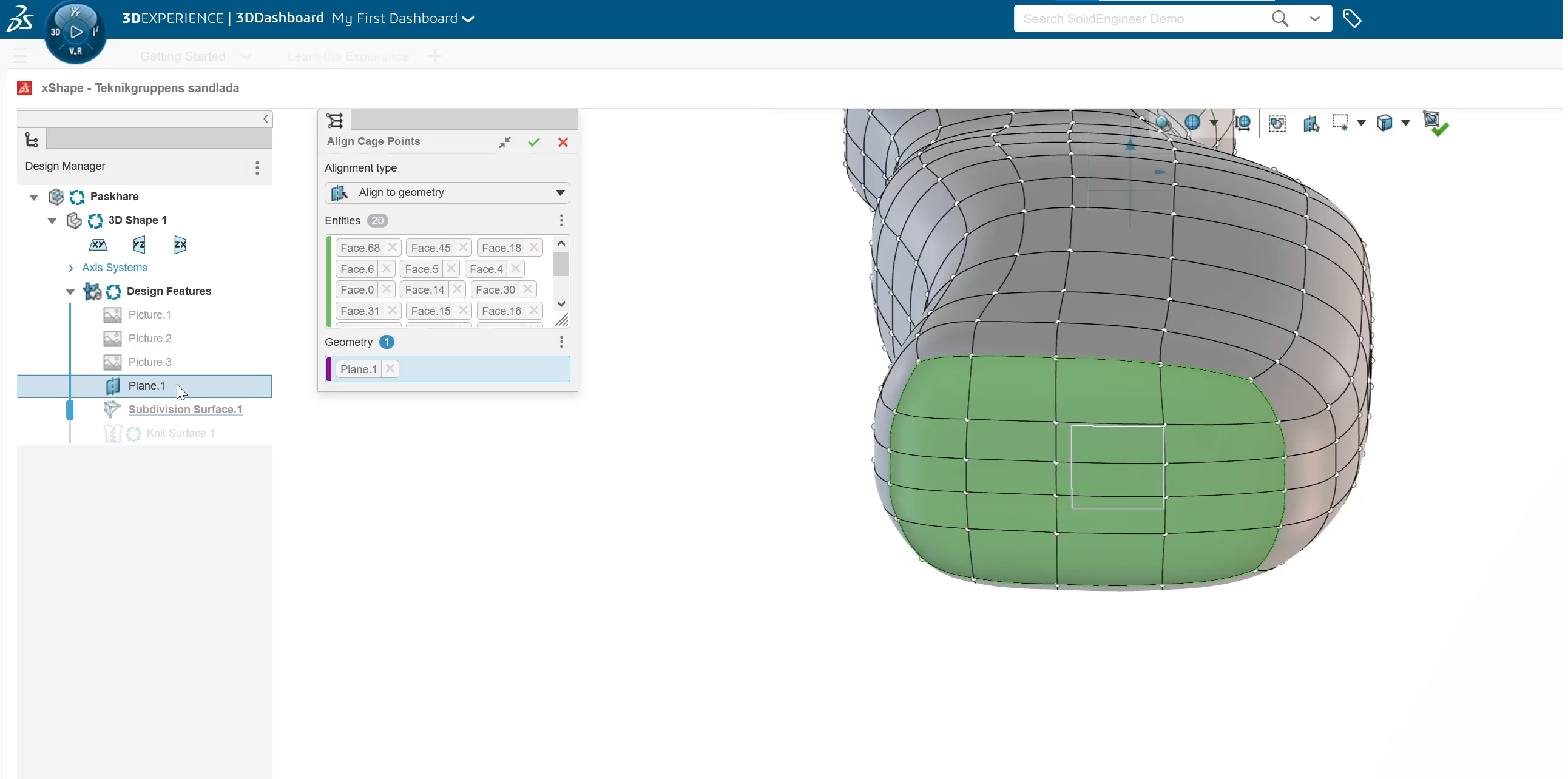Remove Plane.1 from Geometry field

[x=390, y=369]
